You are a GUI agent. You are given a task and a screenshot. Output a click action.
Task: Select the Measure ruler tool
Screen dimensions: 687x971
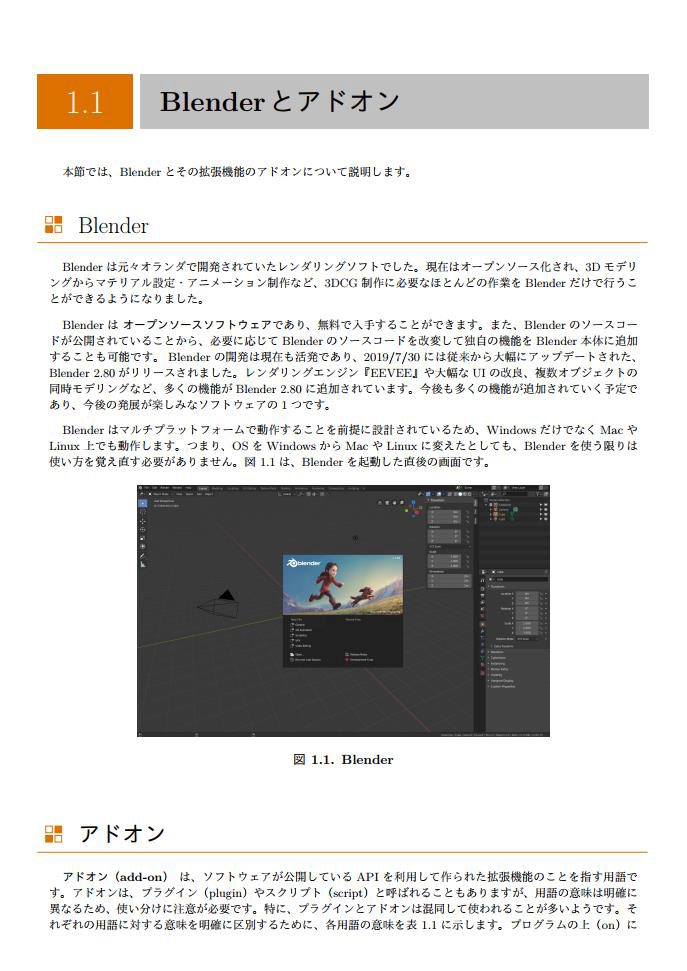(x=142, y=564)
